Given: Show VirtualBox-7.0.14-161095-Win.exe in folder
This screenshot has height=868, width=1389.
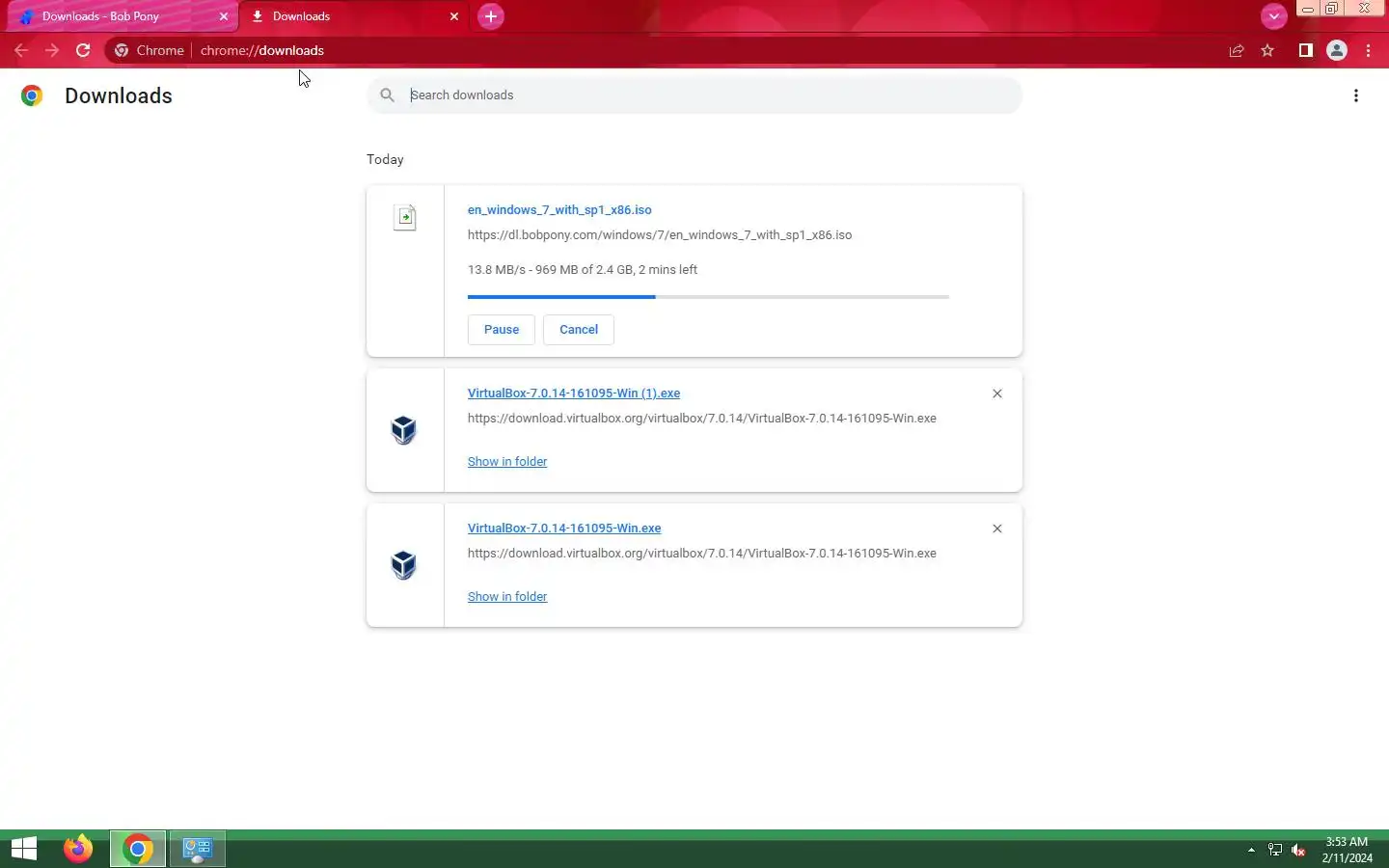Looking at the screenshot, I should [x=507, y=596].
